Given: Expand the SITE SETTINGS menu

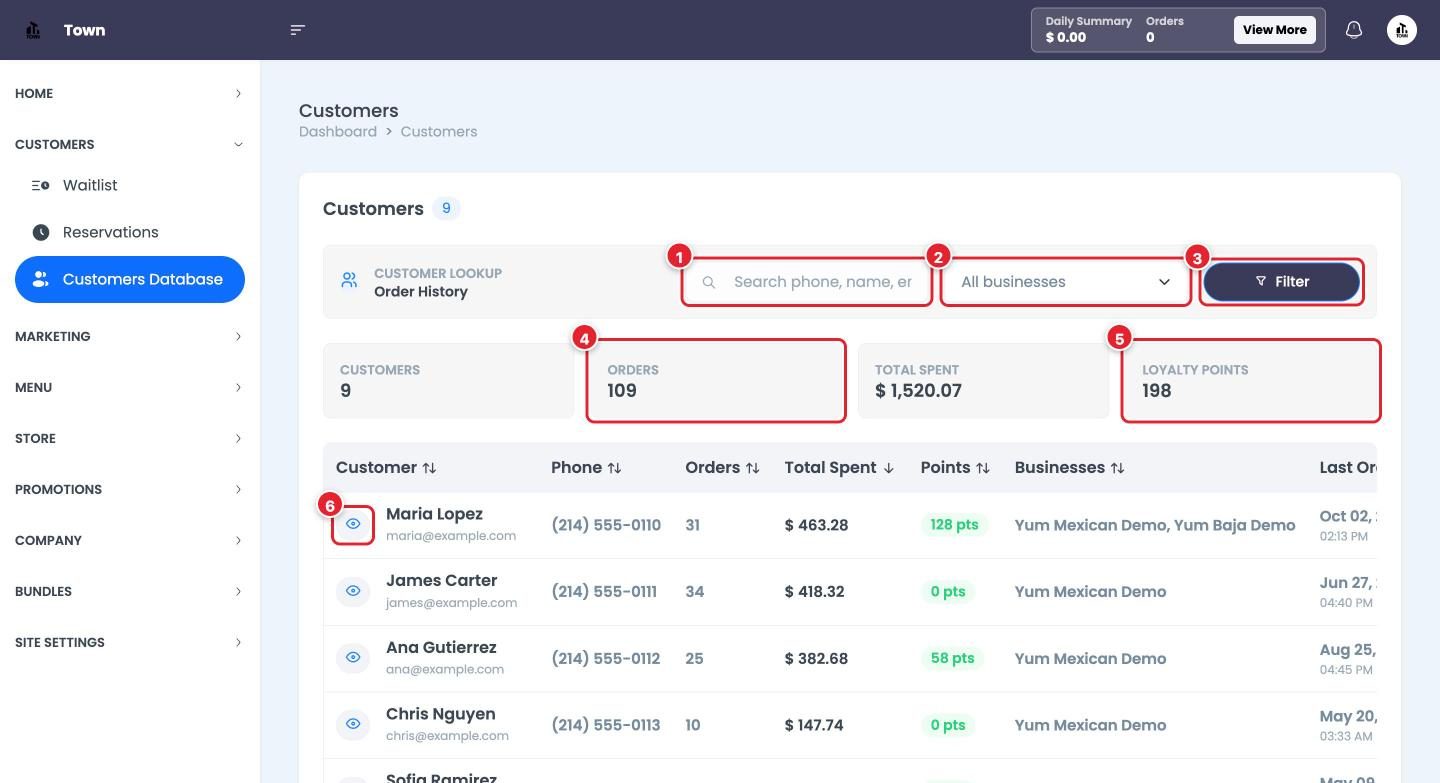Looking at the screenshot, I should tap(130, 642).
